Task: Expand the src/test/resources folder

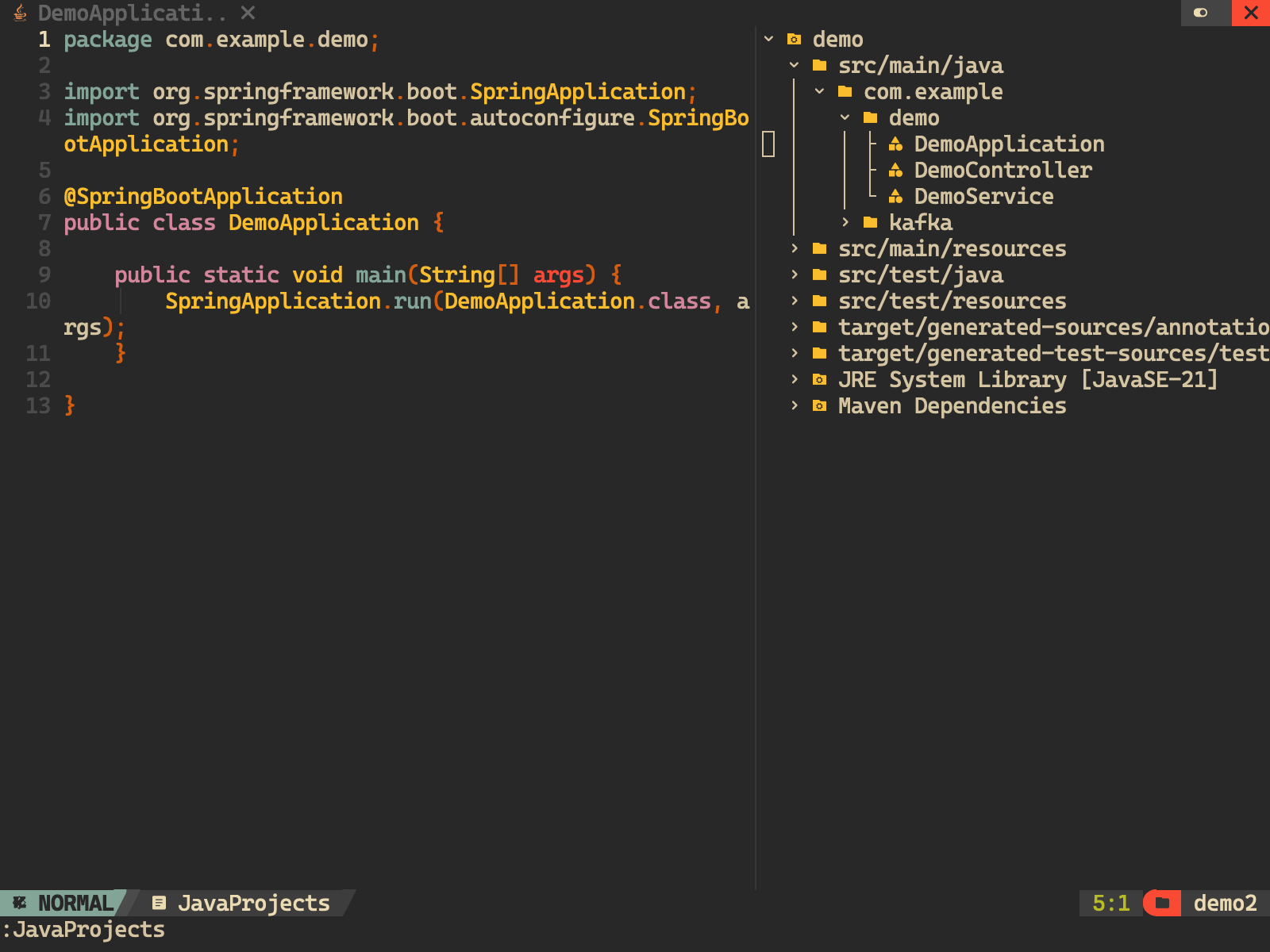Action: click(794, 301)
